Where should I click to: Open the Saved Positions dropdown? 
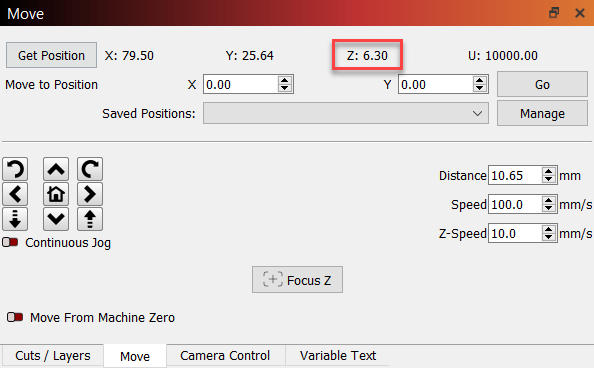[x=345, y=113]
